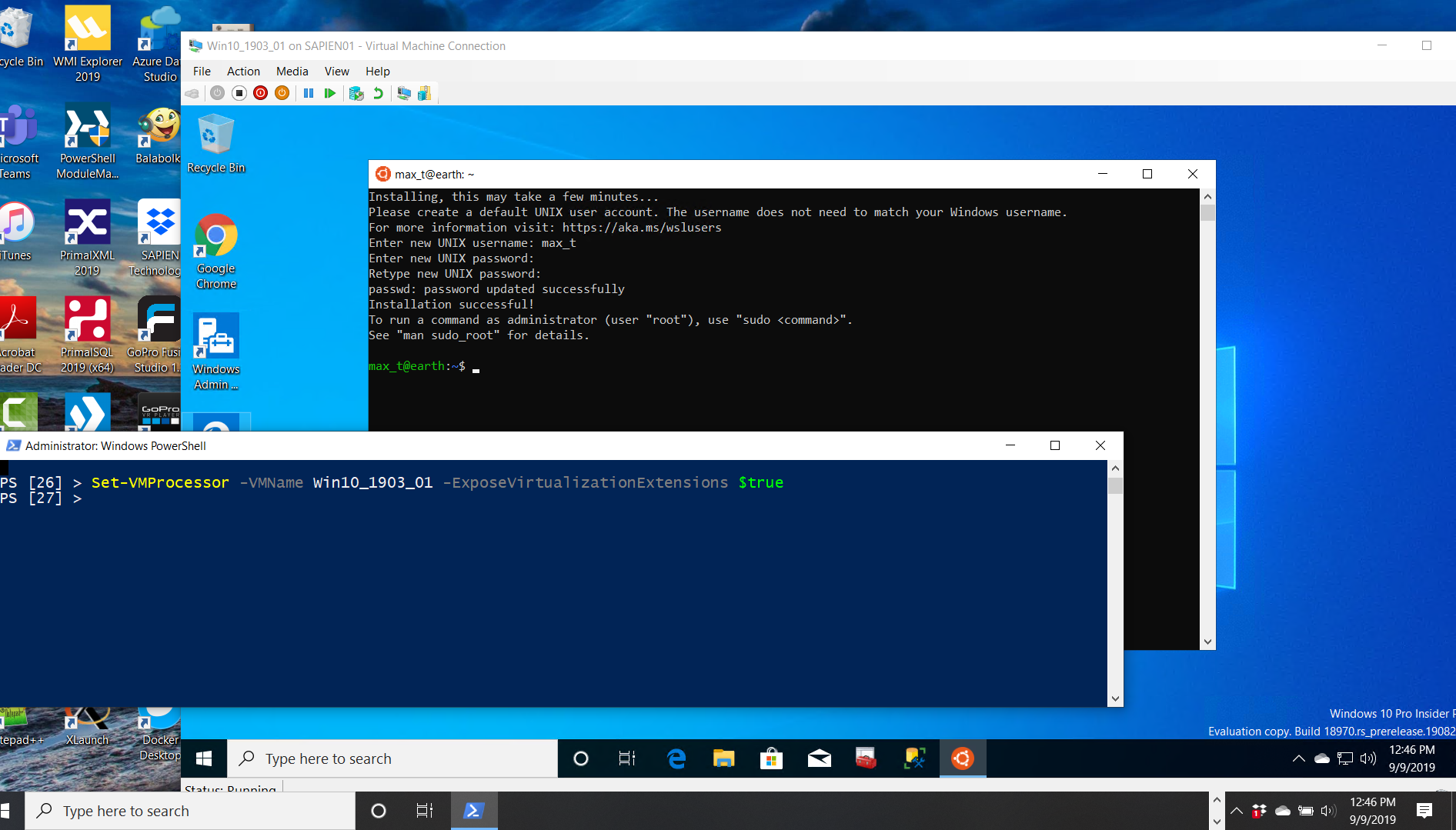Open the Ubuntu terminal taskbar icon
1456x830 pixels.
click(962, 758)
